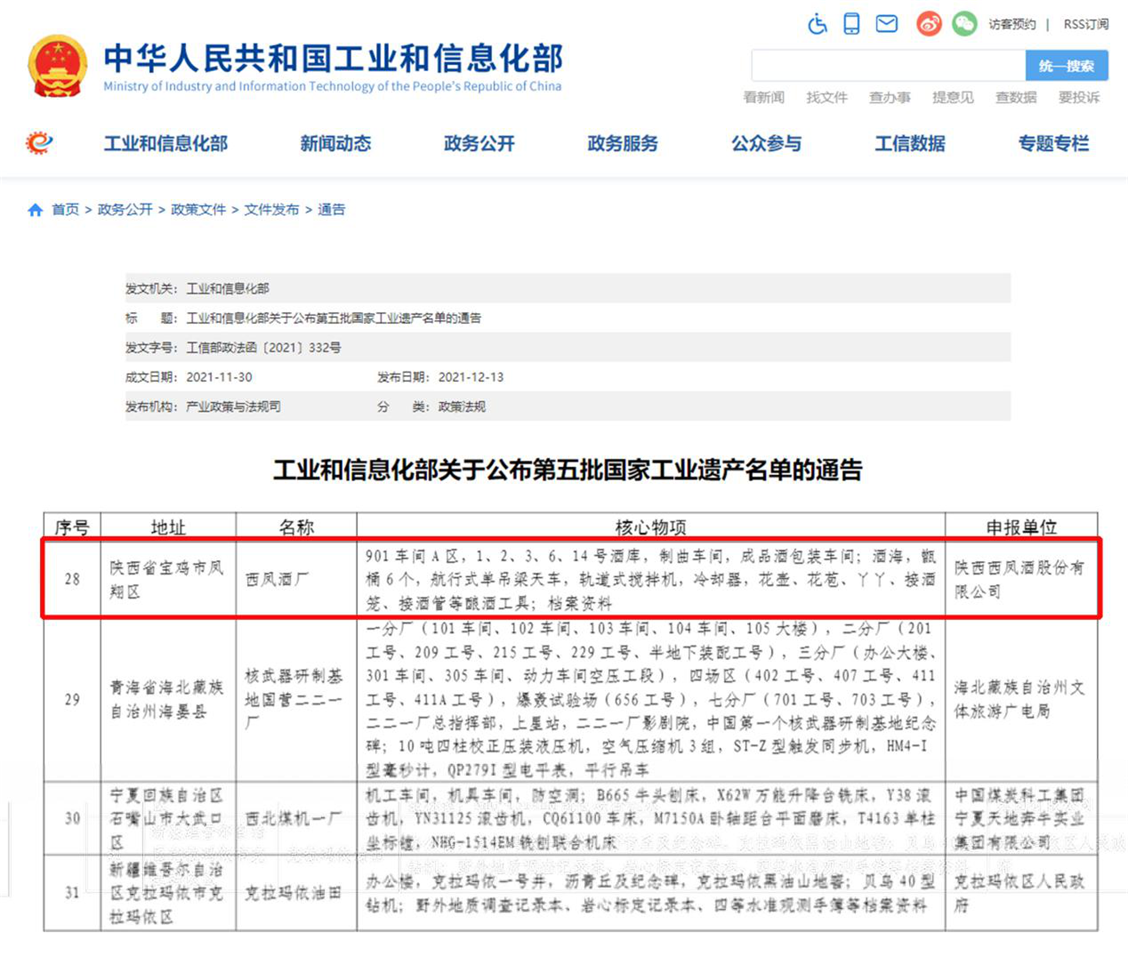Click the 找文件 quick link
Image resolution: width=1128 pixels, height=973 pixels.
click(827, 97)
